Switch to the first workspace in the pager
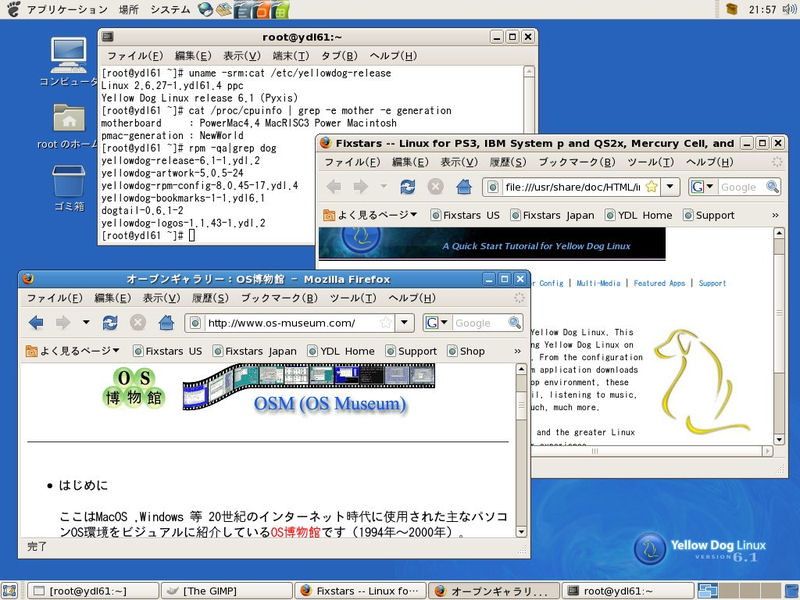 point(708,591)
